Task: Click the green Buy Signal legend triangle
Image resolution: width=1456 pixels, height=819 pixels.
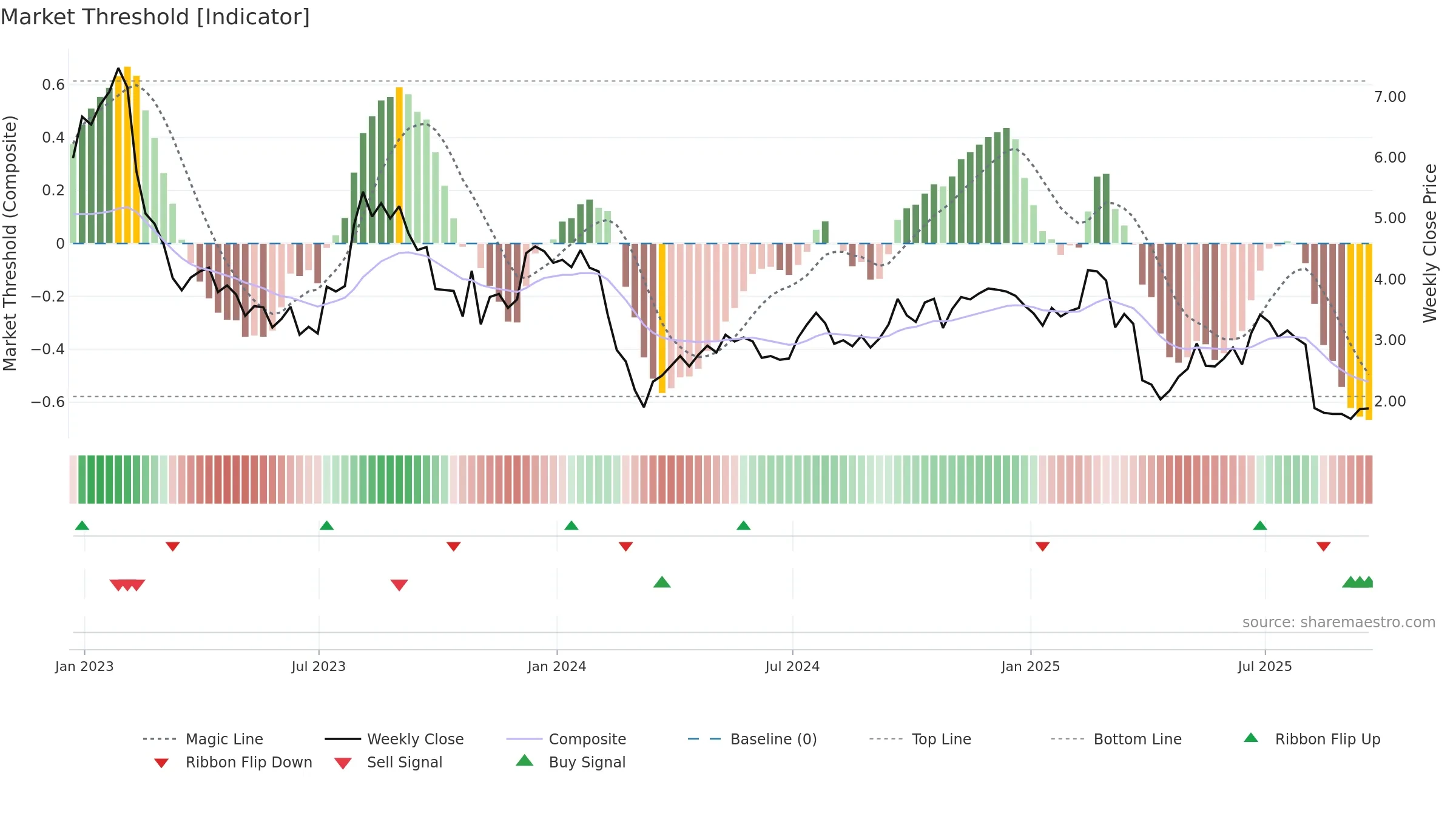Action: pyautogui.click(x=525, y=760)
